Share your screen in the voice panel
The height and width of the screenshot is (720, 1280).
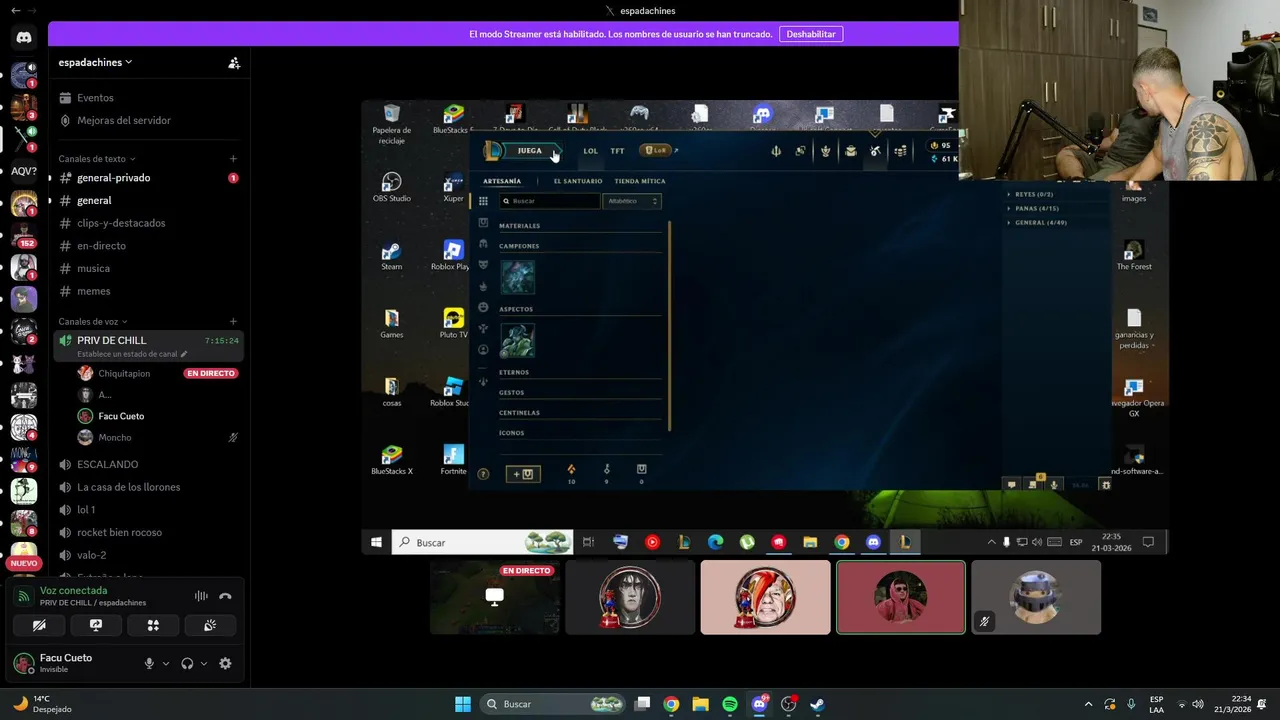coord(96,625)
